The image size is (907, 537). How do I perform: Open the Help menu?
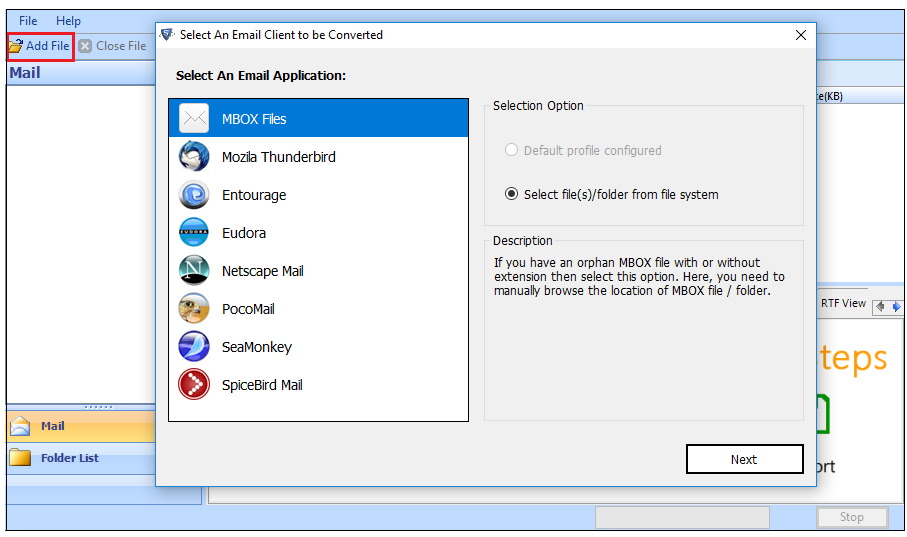[68, 21]
